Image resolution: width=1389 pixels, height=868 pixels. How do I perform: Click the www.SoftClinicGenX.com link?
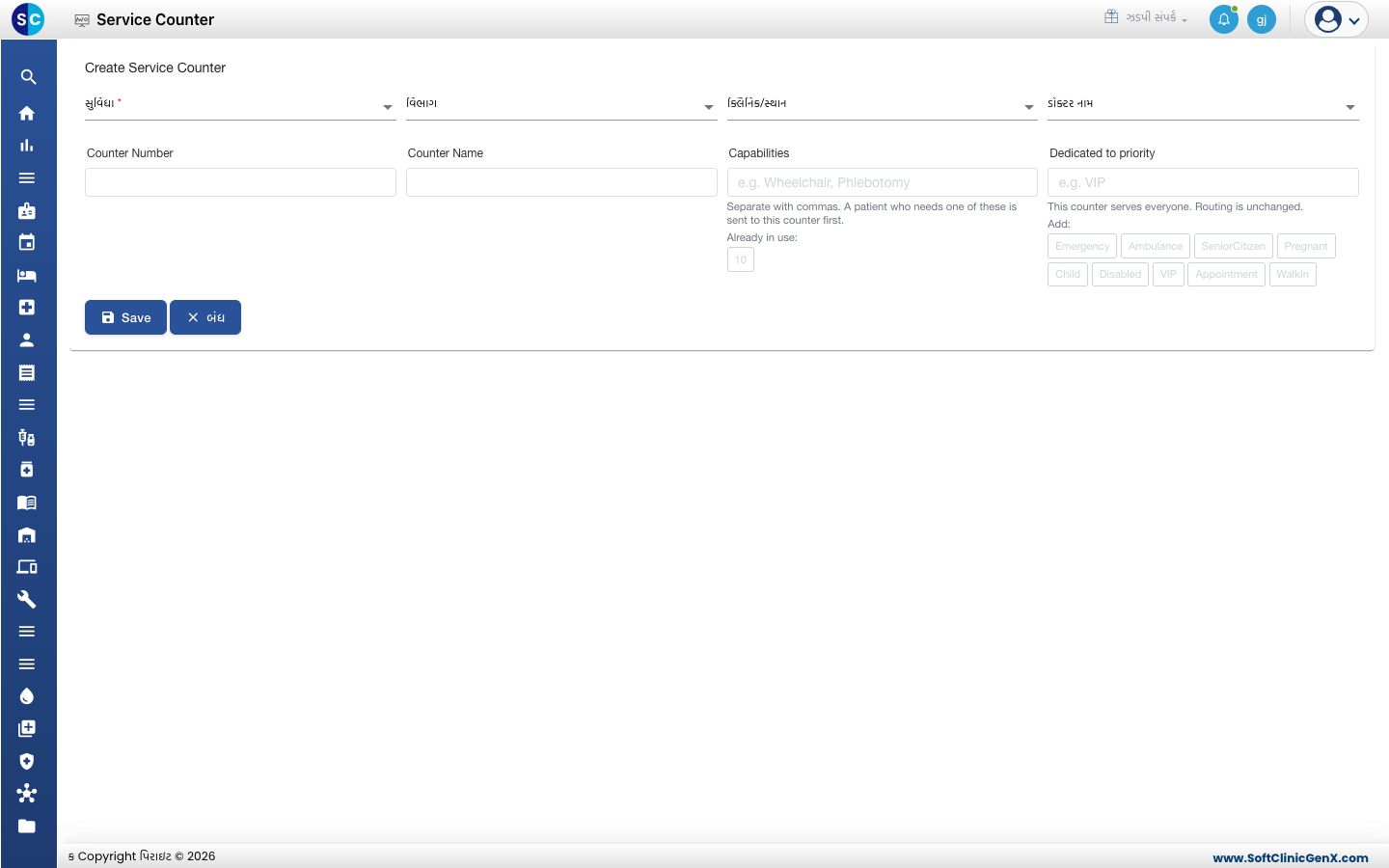1290,857
